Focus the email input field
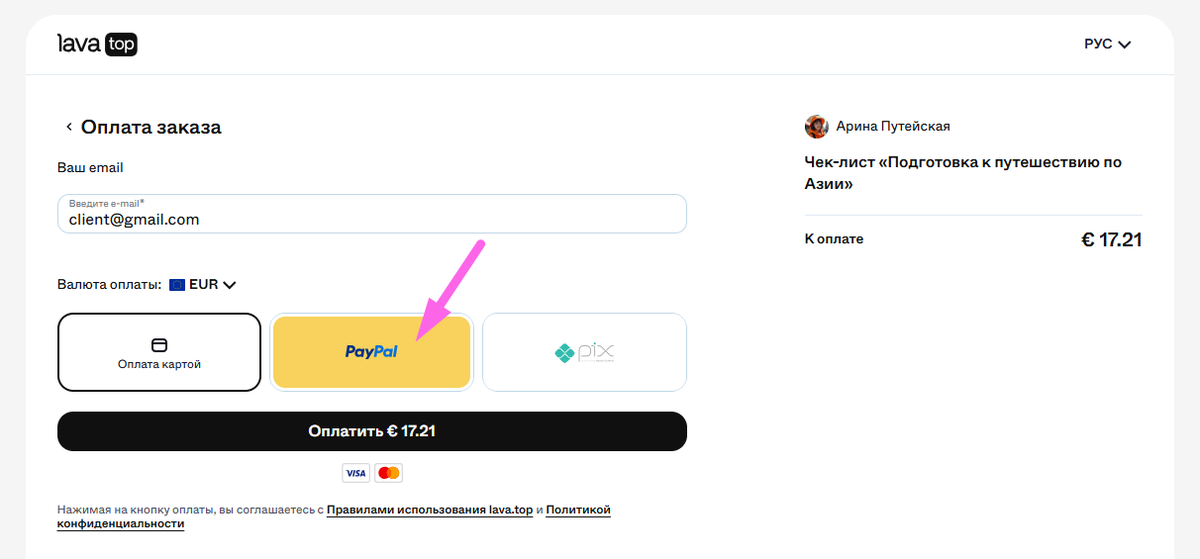The height and width of the screenshot is (559, 1200). 372,214
